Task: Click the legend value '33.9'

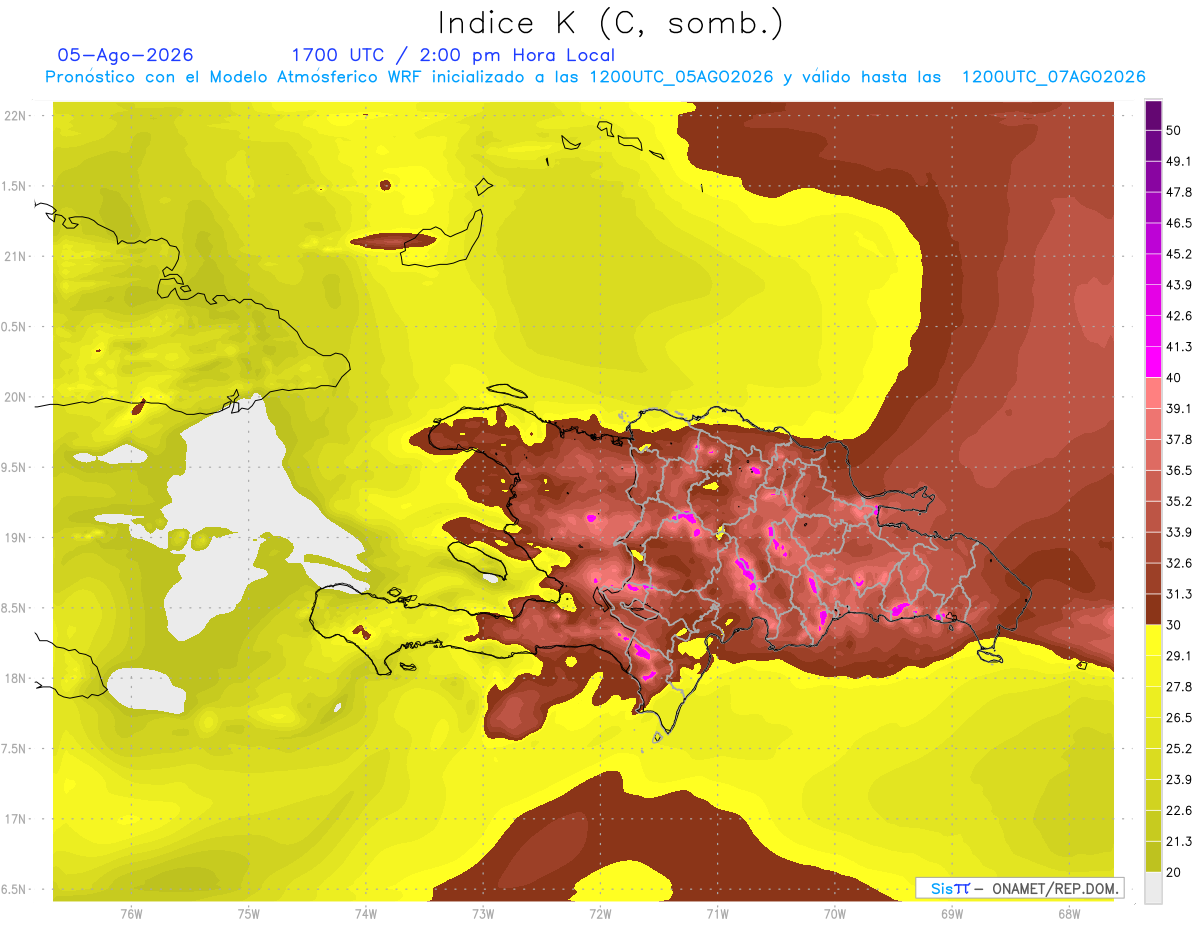Action: (x=1179, y=532)
